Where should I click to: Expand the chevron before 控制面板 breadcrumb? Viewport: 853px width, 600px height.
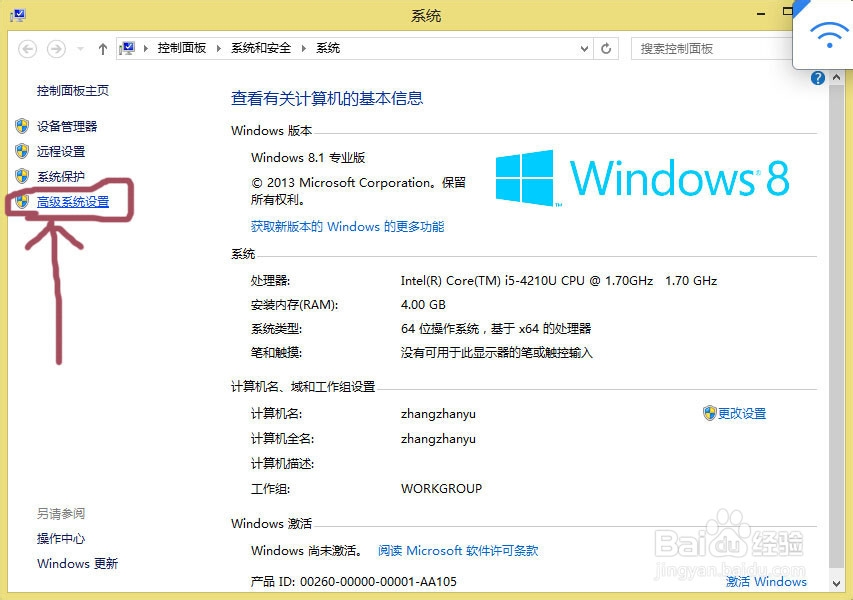[x=146, y=48]
